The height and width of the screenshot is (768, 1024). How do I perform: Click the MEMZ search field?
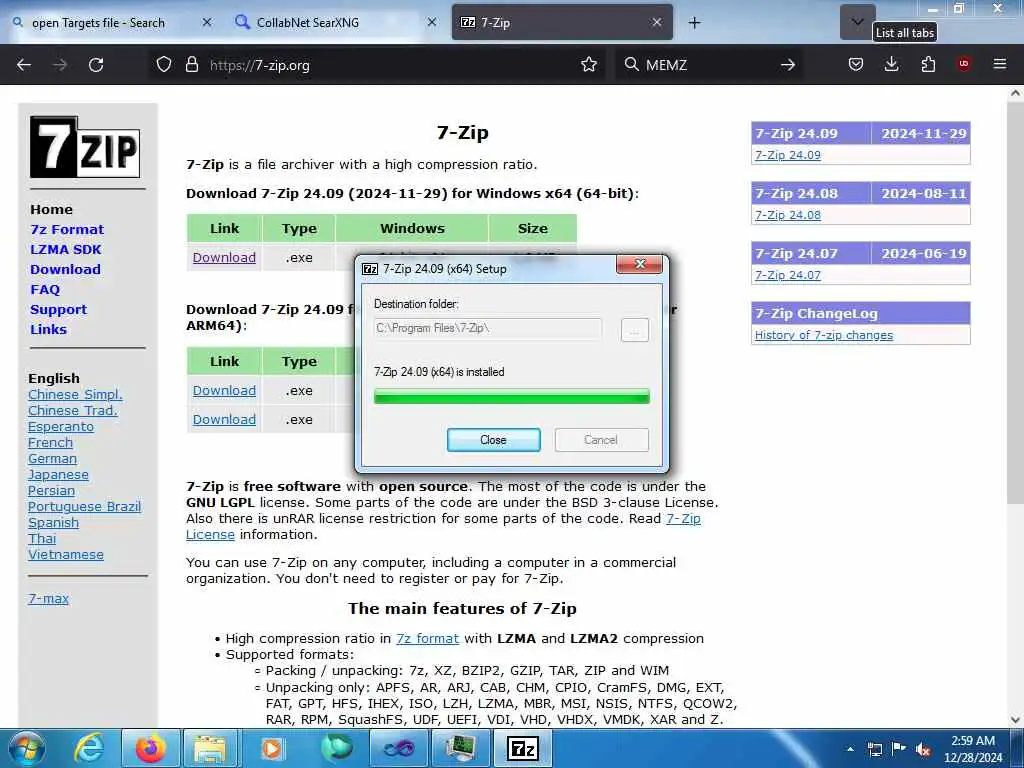tap(709, 65)
